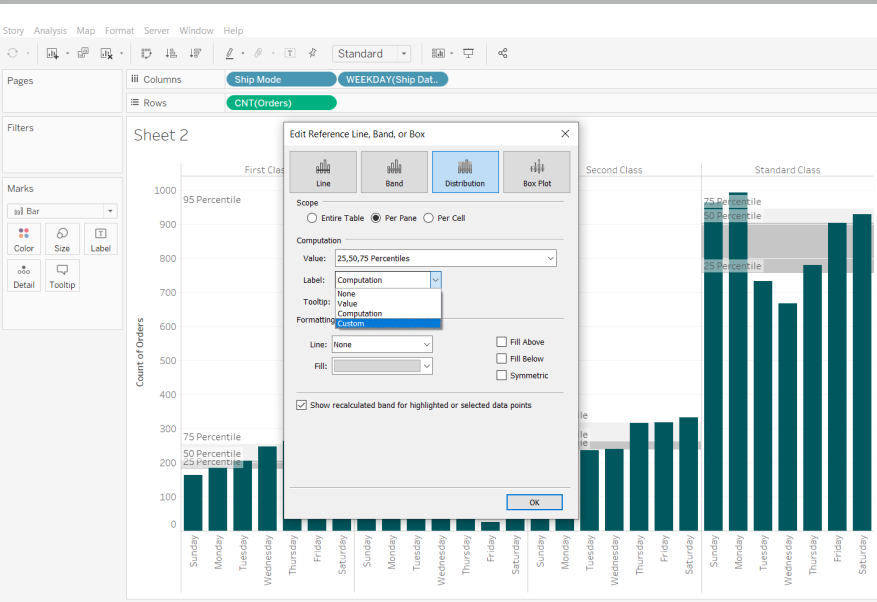Click the Swap Rows and Columns icon
877x602 pixels.
click(x=147, y=53)
